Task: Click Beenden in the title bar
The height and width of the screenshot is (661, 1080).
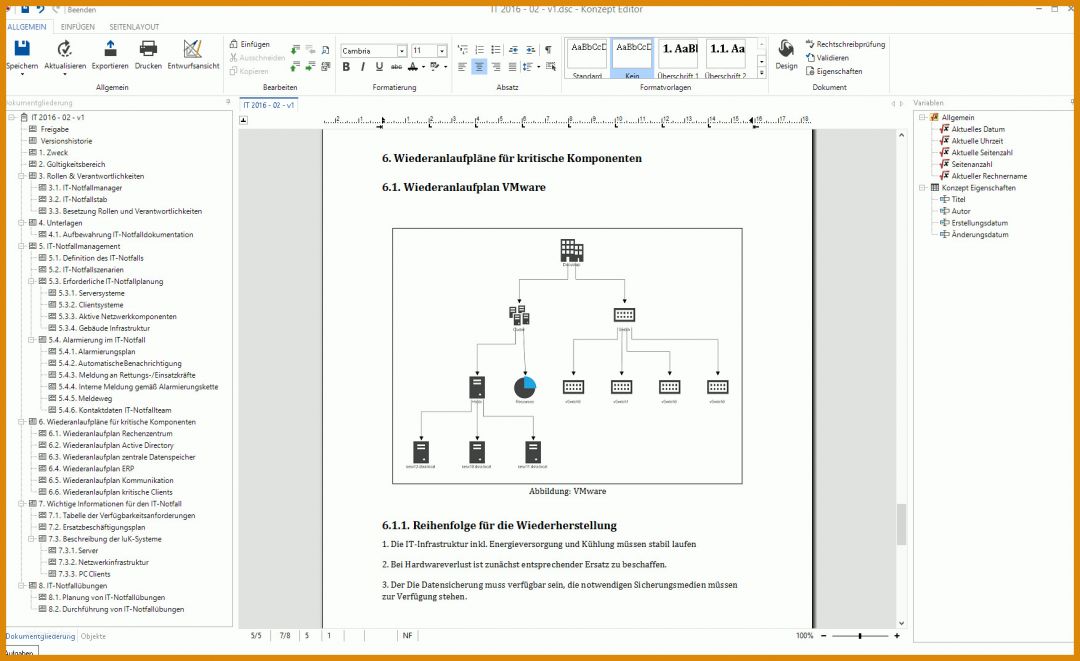Action: coord(82,10)
